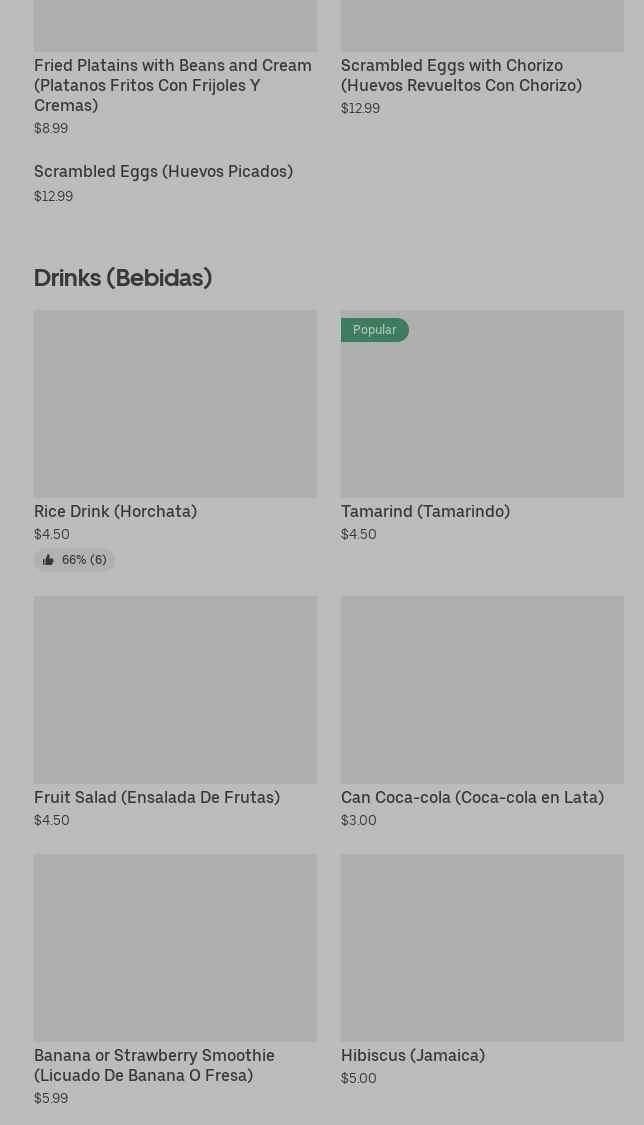Click the Drinks (Bebidas) section heading
The image size is (644, 1125).
[x=123, y=277]
